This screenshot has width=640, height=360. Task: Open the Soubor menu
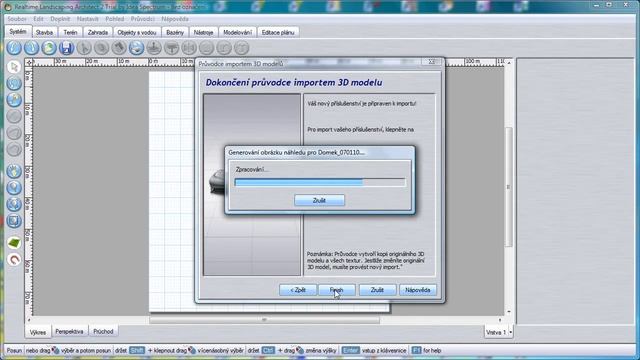(x=17, y=19)
